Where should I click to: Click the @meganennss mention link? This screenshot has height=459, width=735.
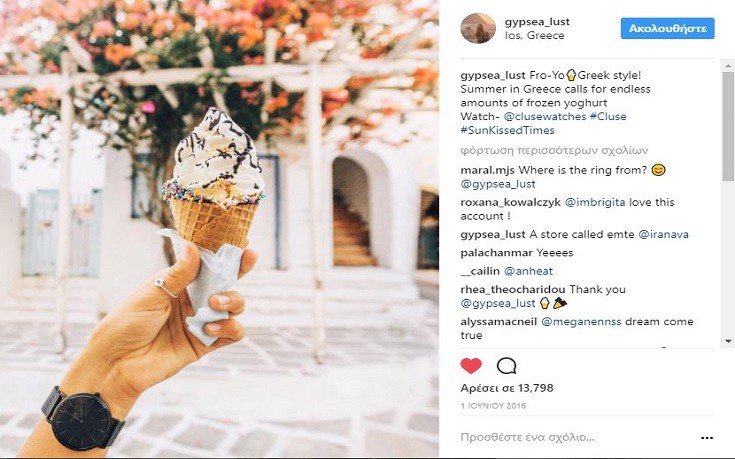point(581,322)
